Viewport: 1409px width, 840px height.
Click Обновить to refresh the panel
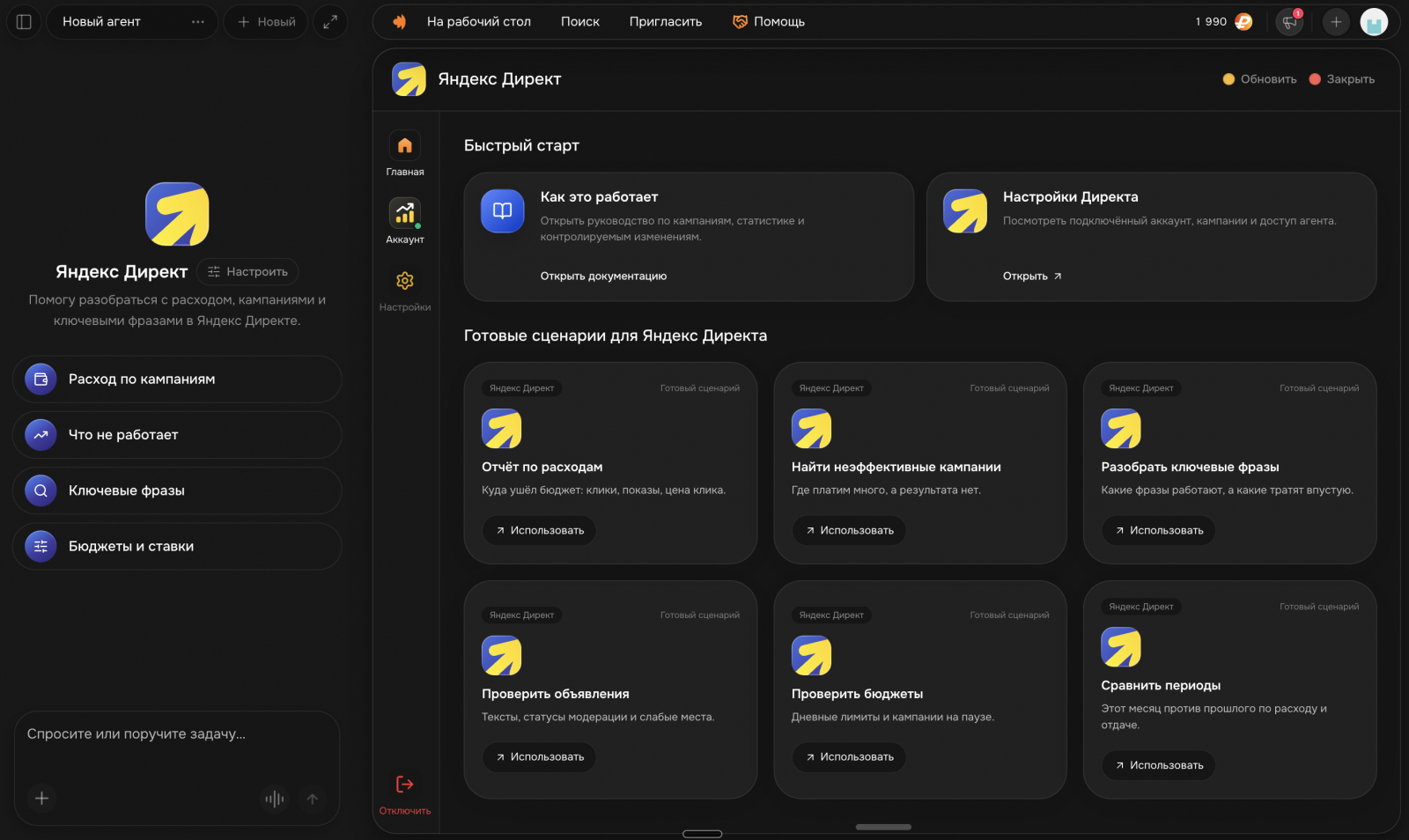click(x=1259, y=79)
